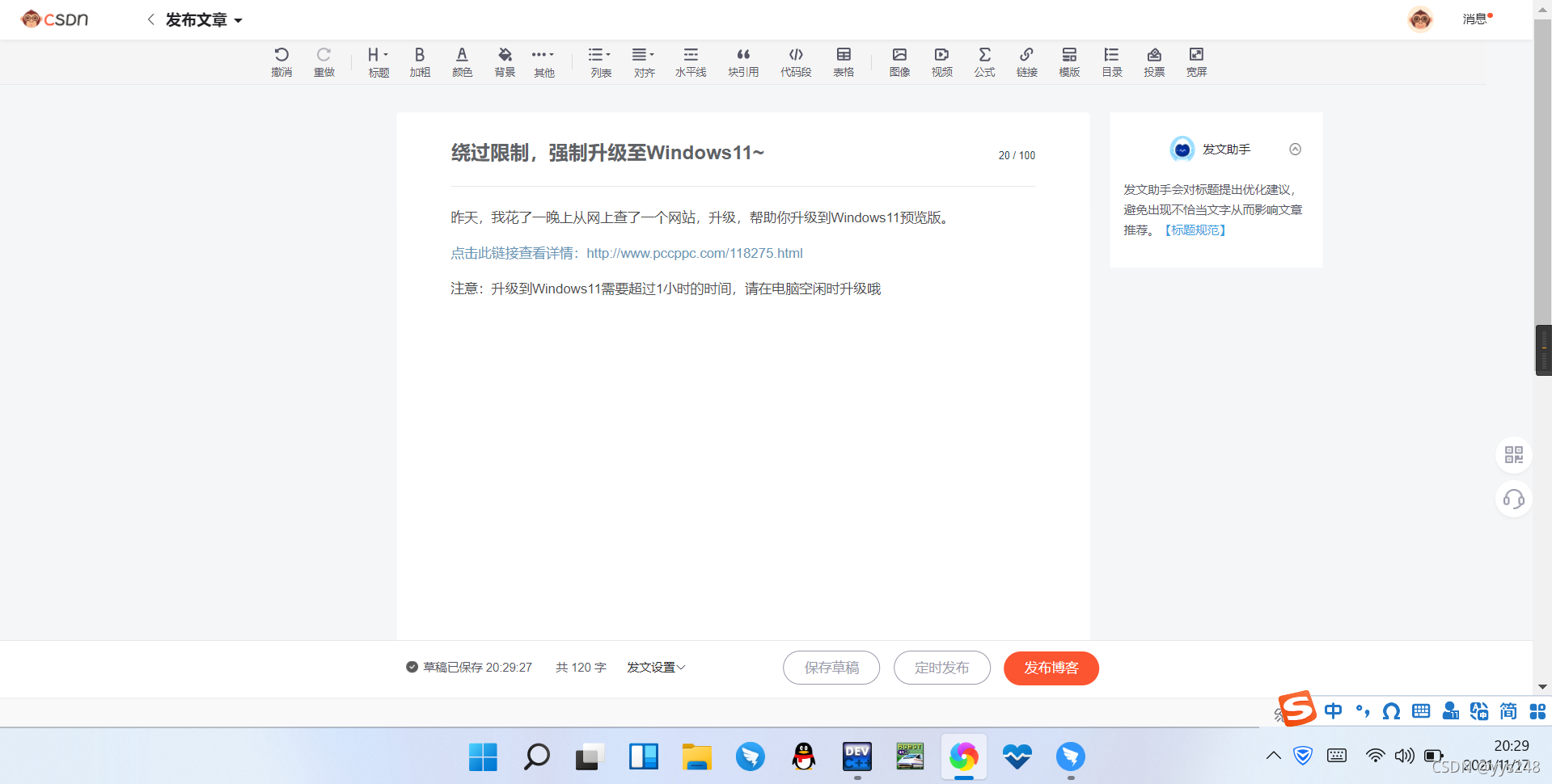Screen dimensions: 1552x784
Task: Click the 发文助手 assistant icon
Action: [1182, 149]
